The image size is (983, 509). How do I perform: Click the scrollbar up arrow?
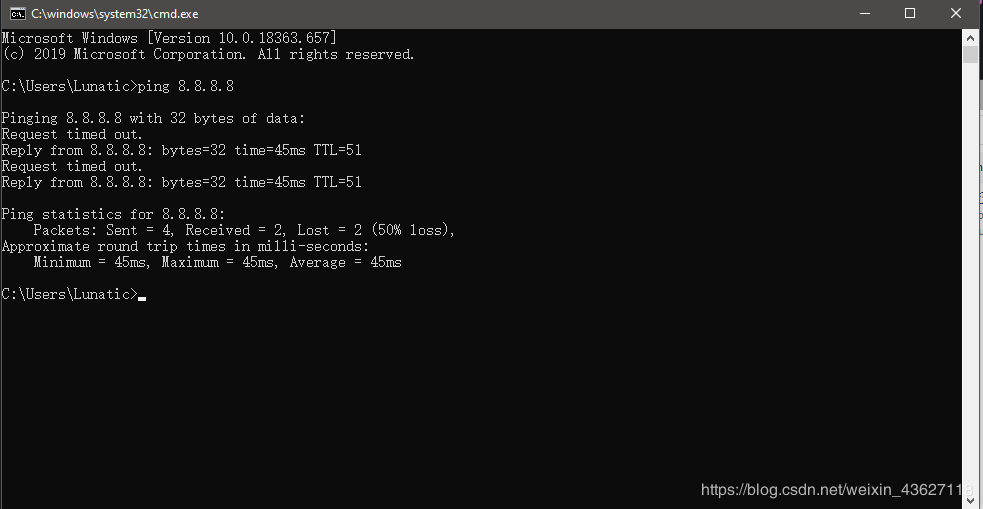(970, 36)
